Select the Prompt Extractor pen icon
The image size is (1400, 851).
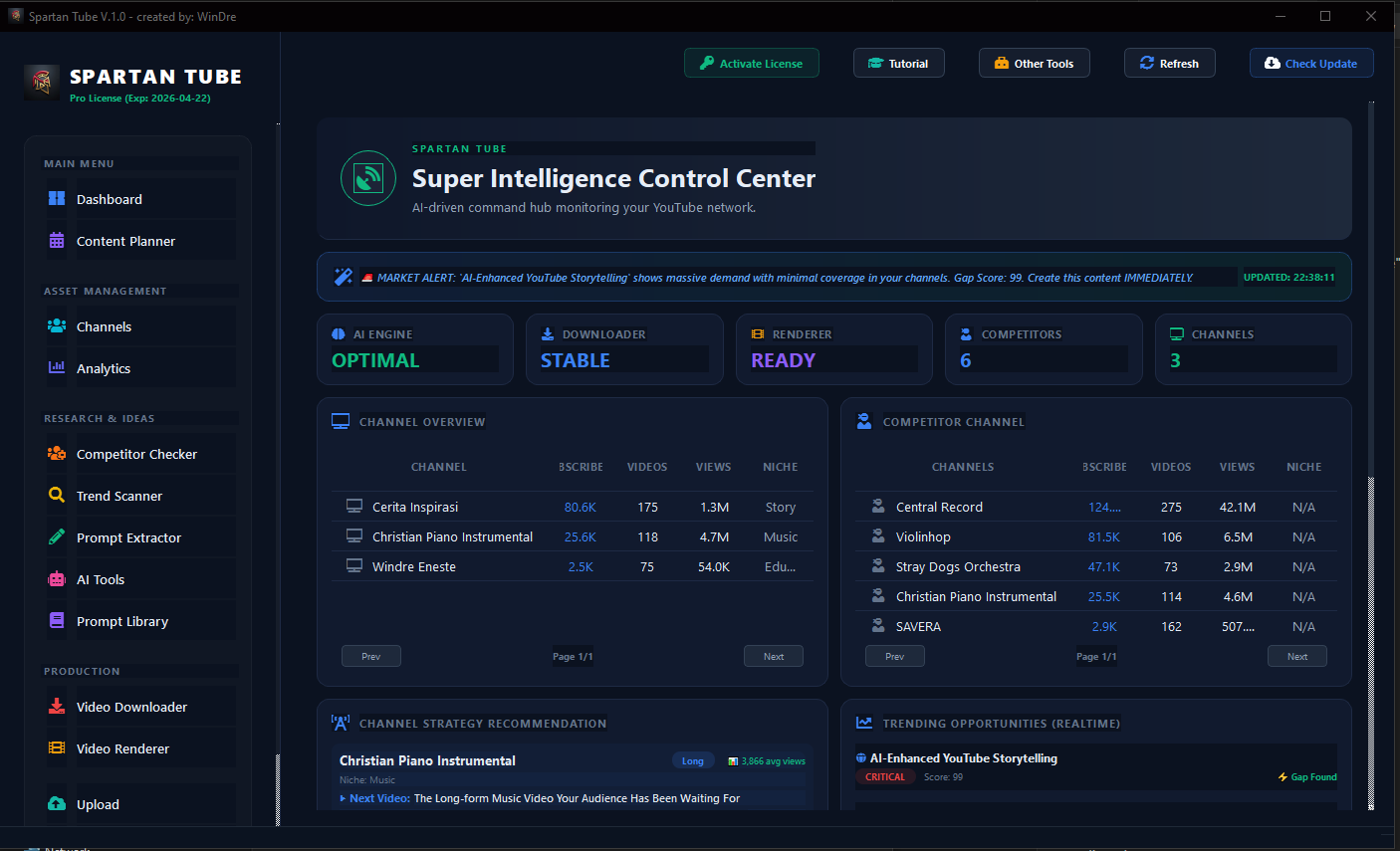[57, 537]
